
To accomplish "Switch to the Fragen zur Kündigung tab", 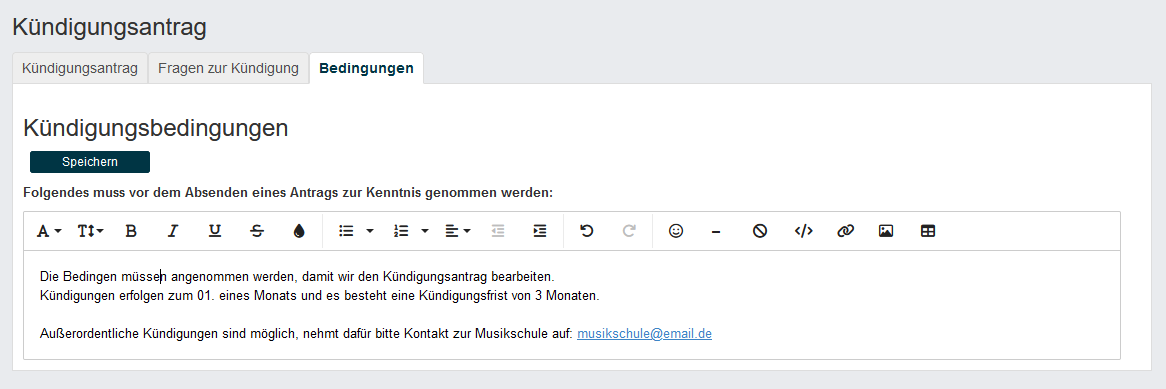I will (228, 68).
